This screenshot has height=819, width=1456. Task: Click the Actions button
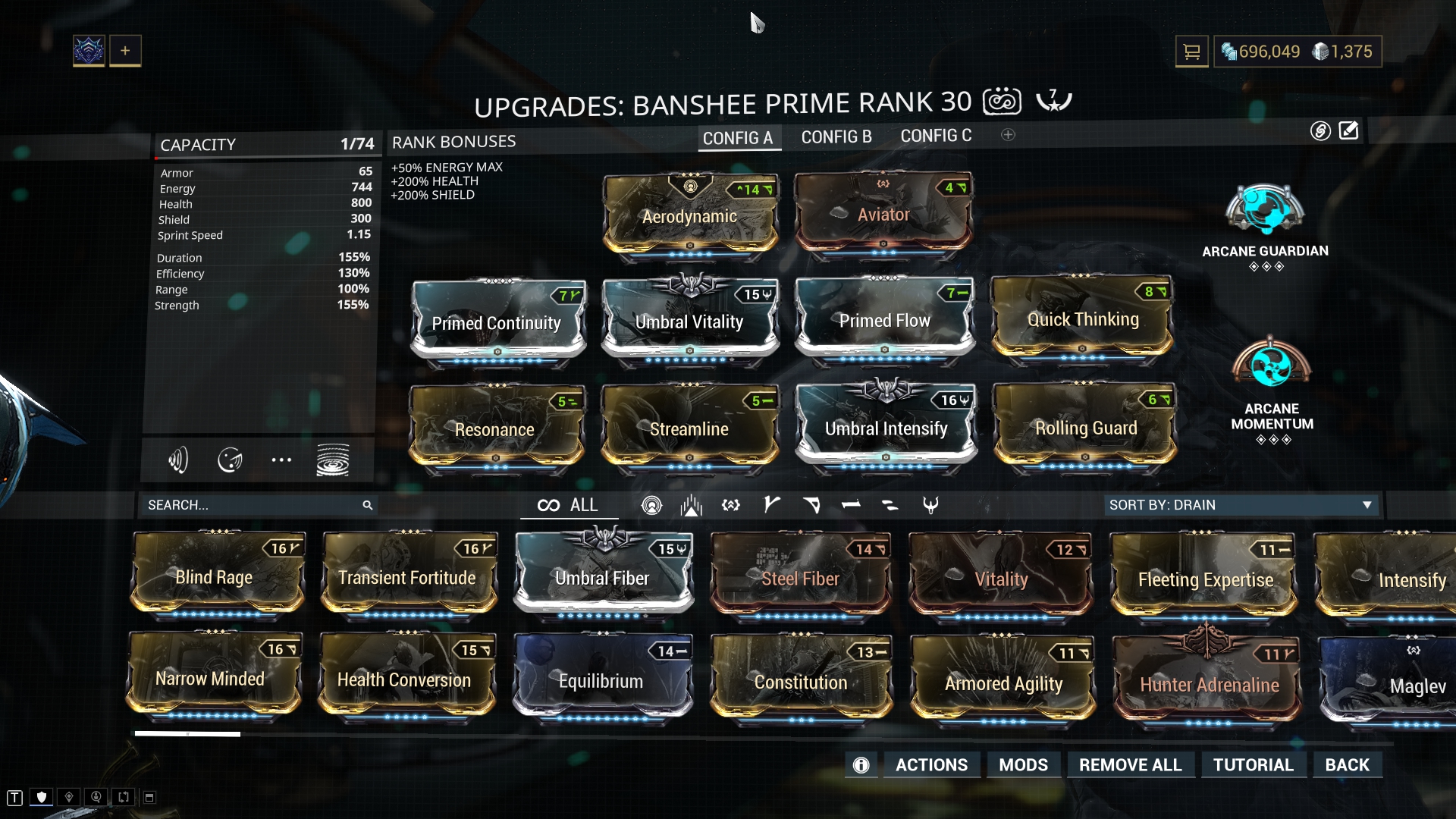pos(931,764)
